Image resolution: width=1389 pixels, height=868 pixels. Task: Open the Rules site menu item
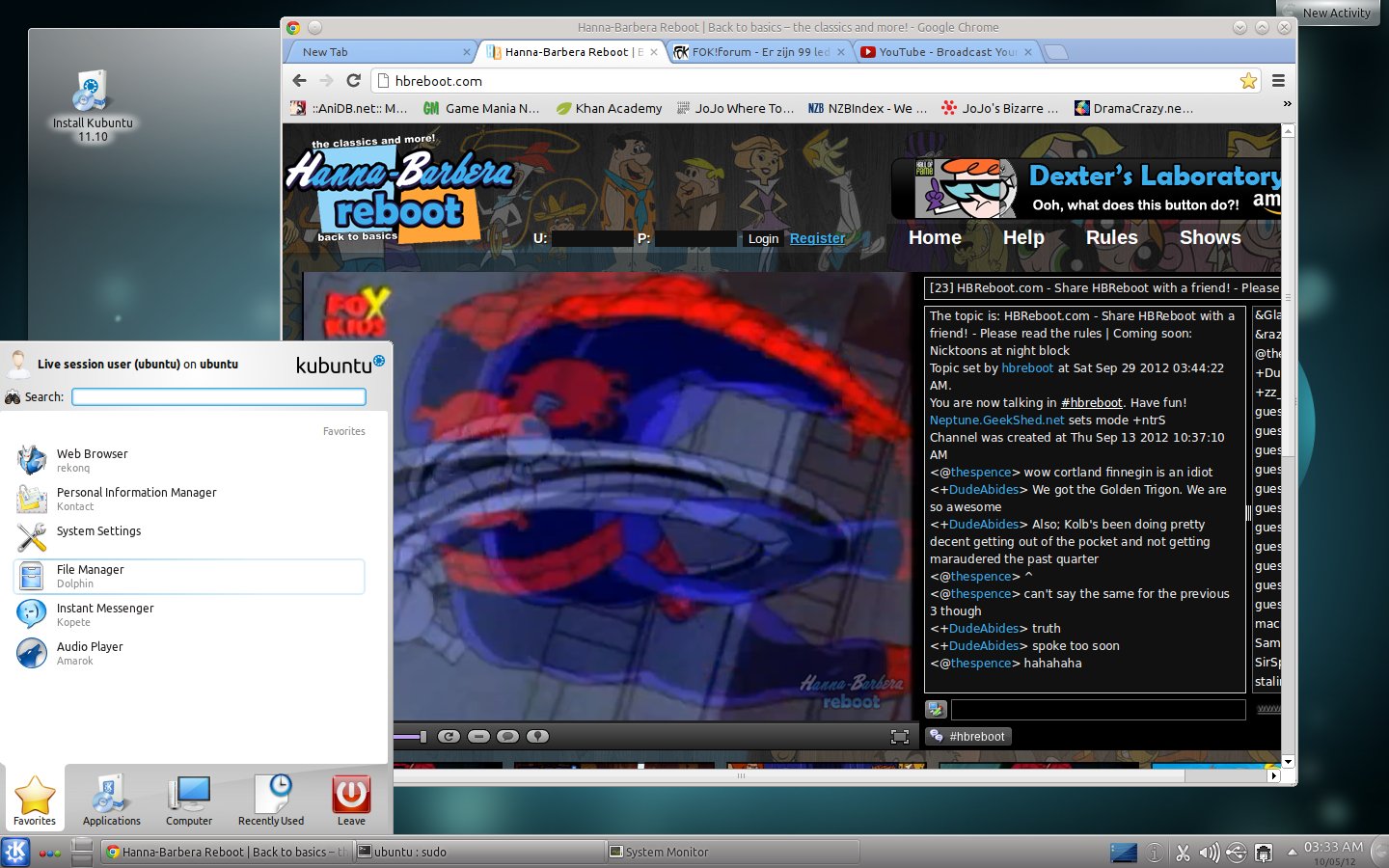1111,237
